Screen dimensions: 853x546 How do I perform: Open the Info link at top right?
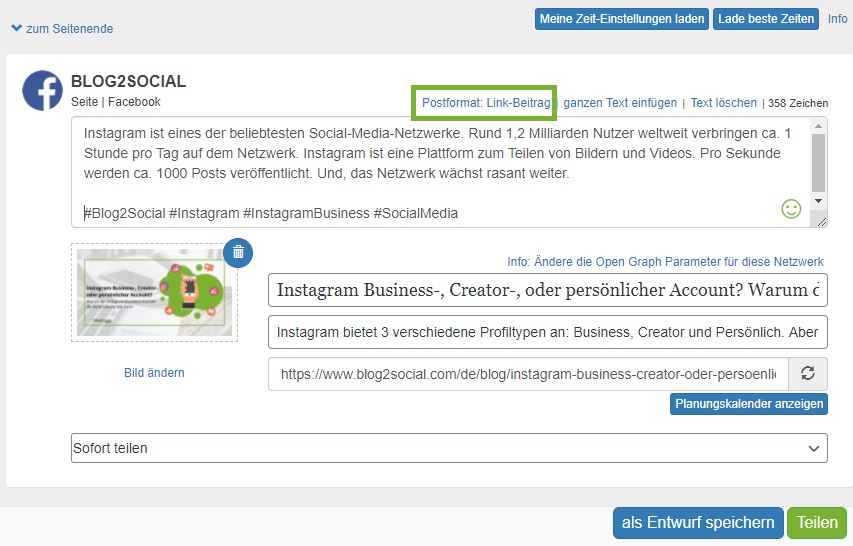coord(837,19)
